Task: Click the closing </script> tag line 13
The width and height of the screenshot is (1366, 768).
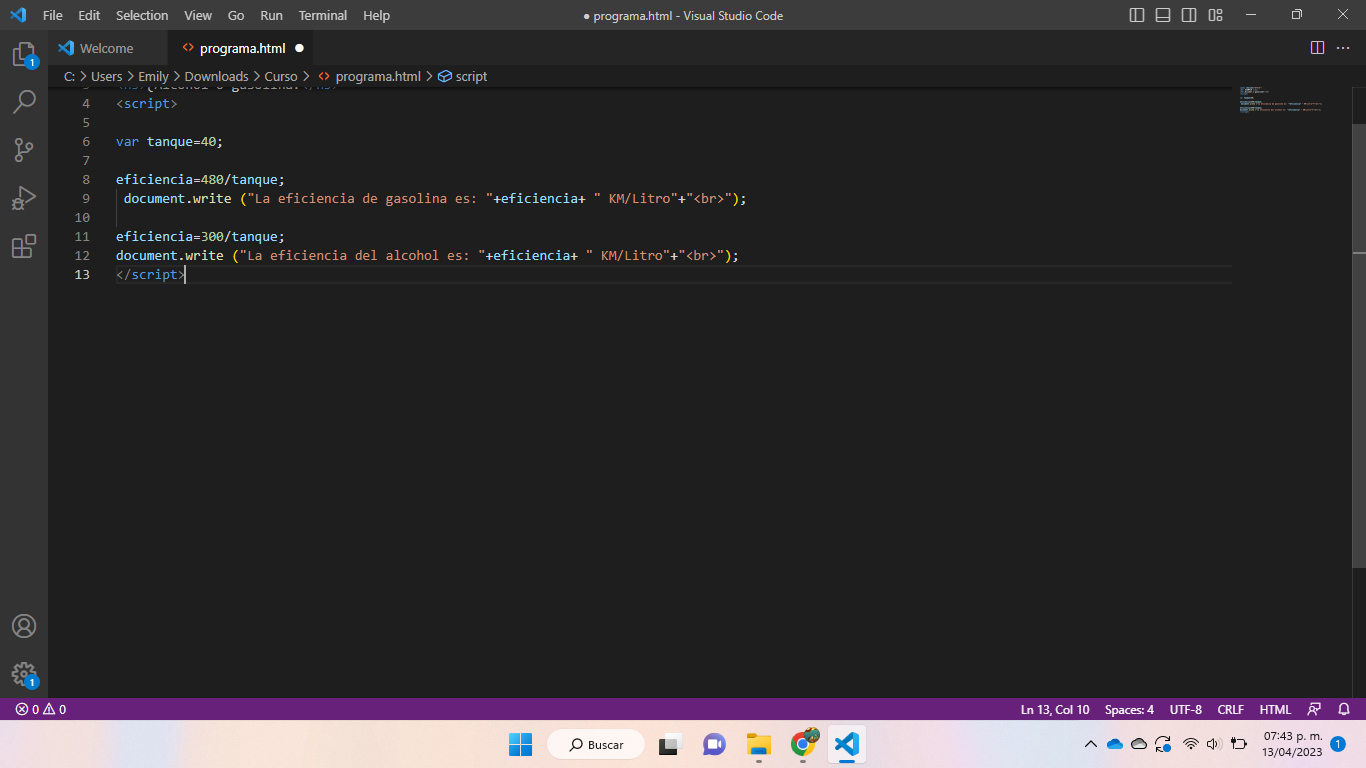Action: coord(151,274)
